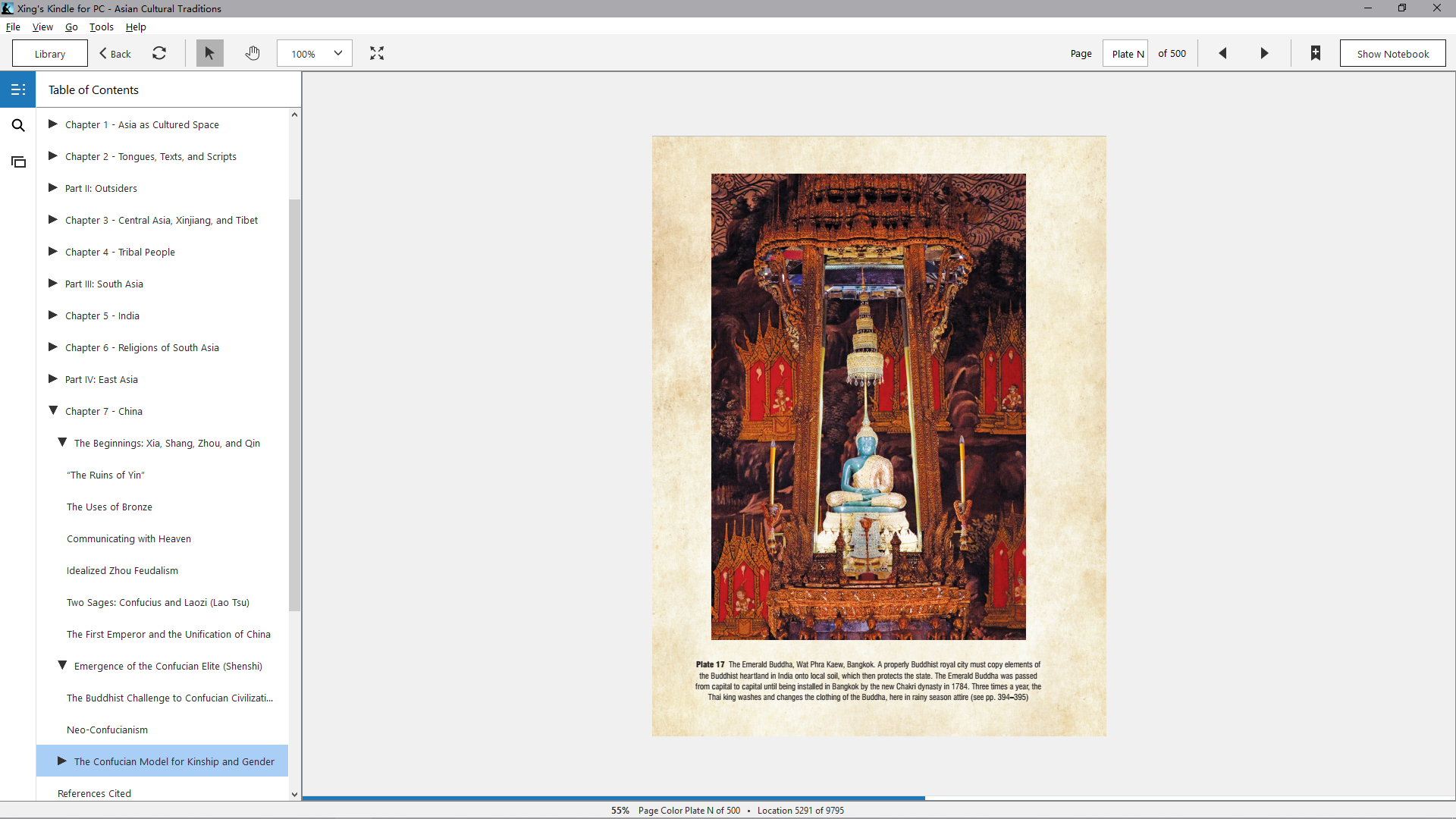Collapse The Beginnings: Xia, Shang, Zhou, and Qin
1456x819 pixels.
[62, 442]
